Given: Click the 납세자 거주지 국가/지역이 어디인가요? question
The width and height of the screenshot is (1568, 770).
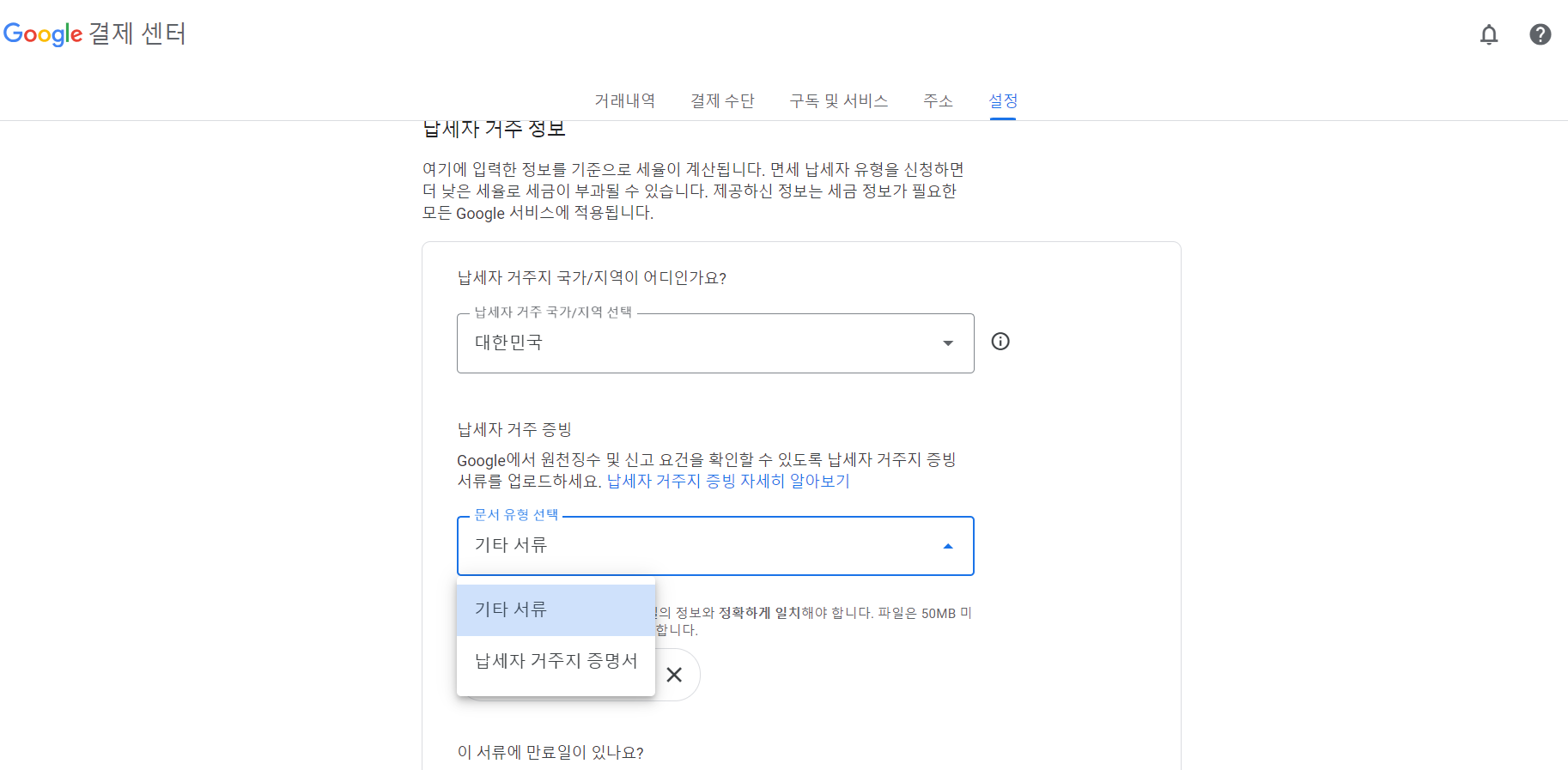Looking at the screenshot, I should [592, 278].
